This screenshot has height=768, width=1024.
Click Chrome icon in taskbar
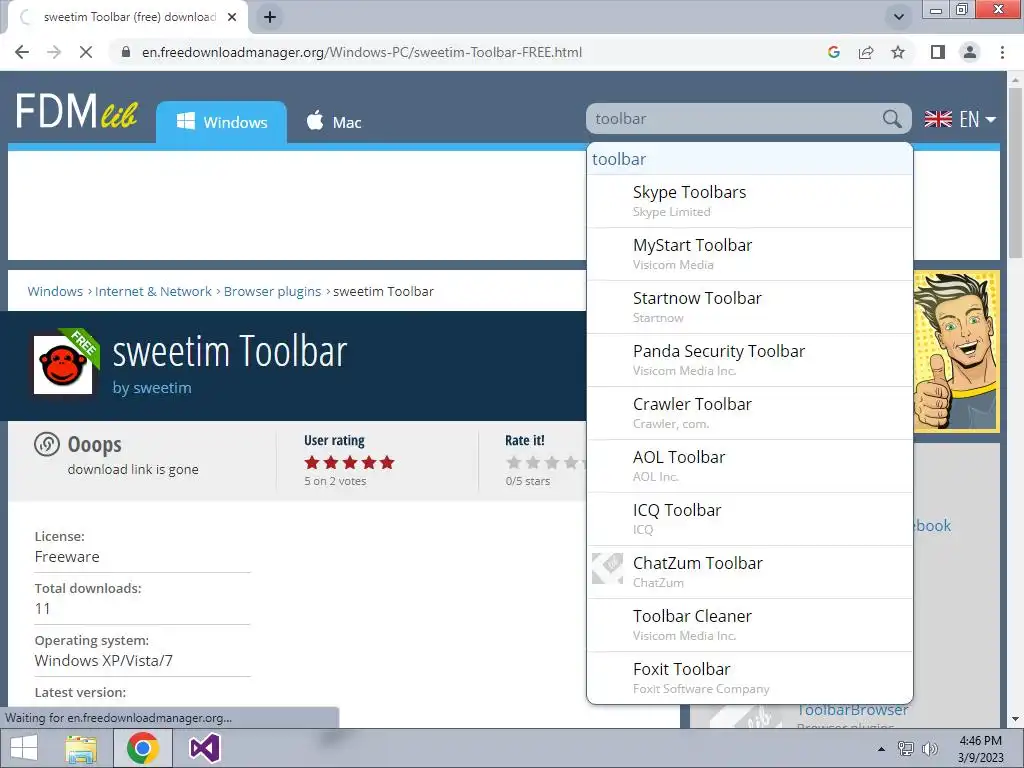[143, 748]
